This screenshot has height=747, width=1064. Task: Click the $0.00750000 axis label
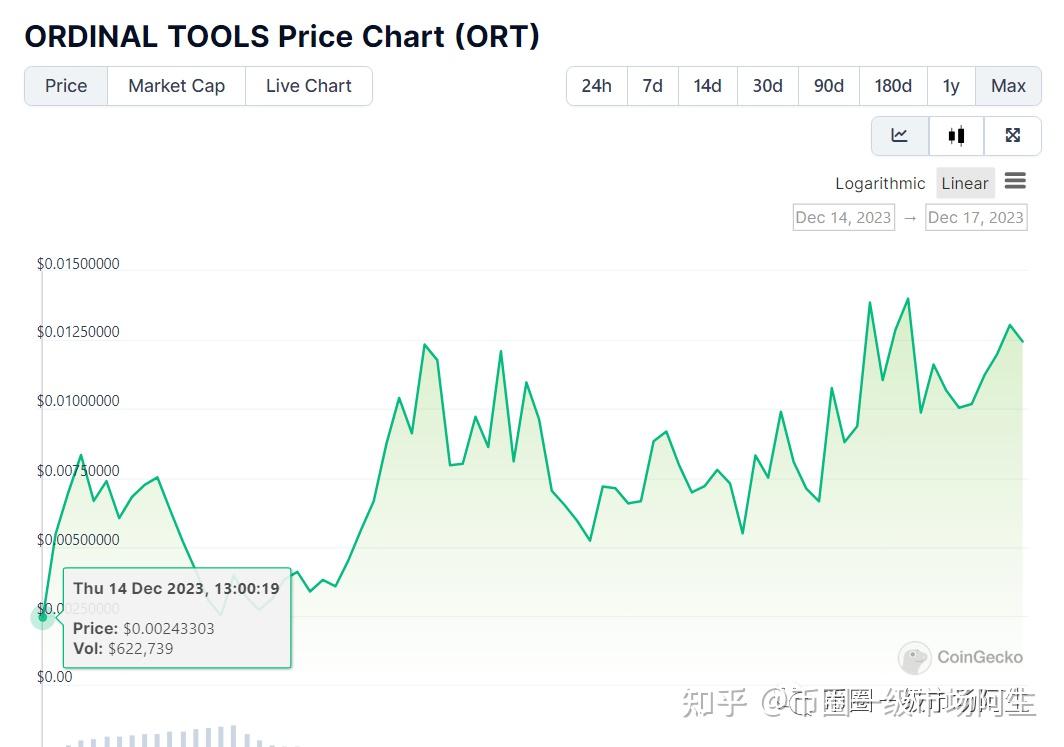78,471
